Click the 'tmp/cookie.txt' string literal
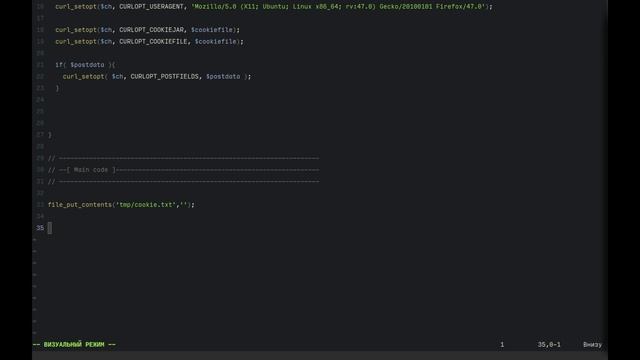Screen dimensions: 640x360 (x=146, y=205)
